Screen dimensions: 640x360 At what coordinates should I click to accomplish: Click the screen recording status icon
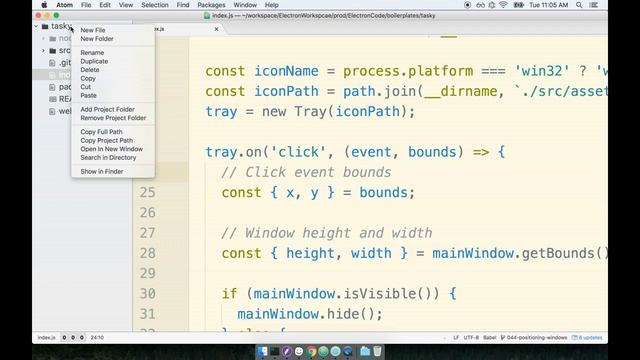[467, 5]
